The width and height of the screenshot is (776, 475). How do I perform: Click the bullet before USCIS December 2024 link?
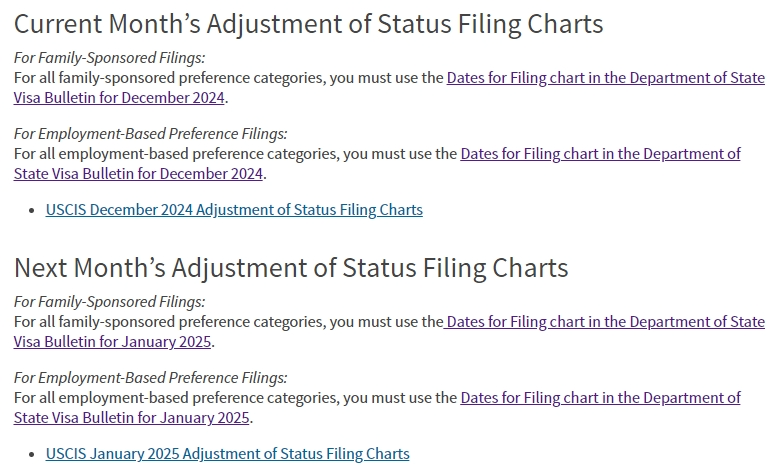(x=32, y=210)
